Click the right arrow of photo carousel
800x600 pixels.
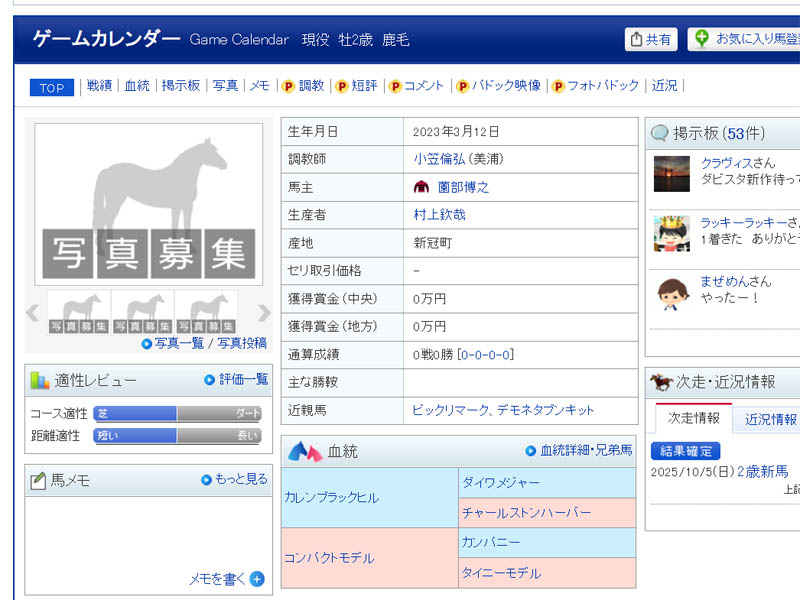coord(264,312)
